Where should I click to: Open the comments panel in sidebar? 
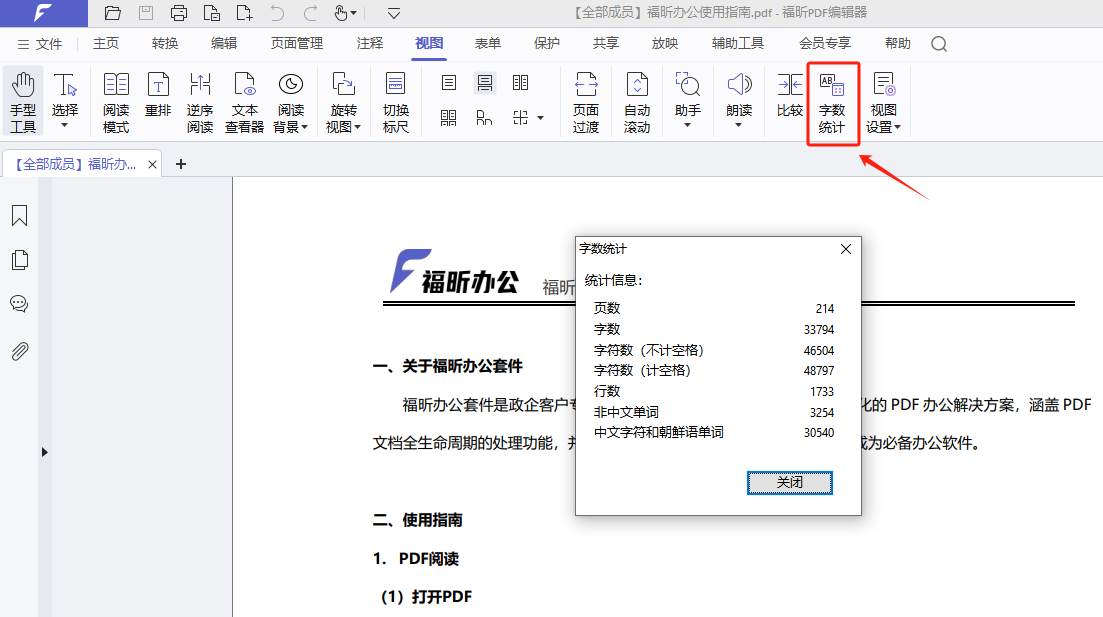point(19,304)
